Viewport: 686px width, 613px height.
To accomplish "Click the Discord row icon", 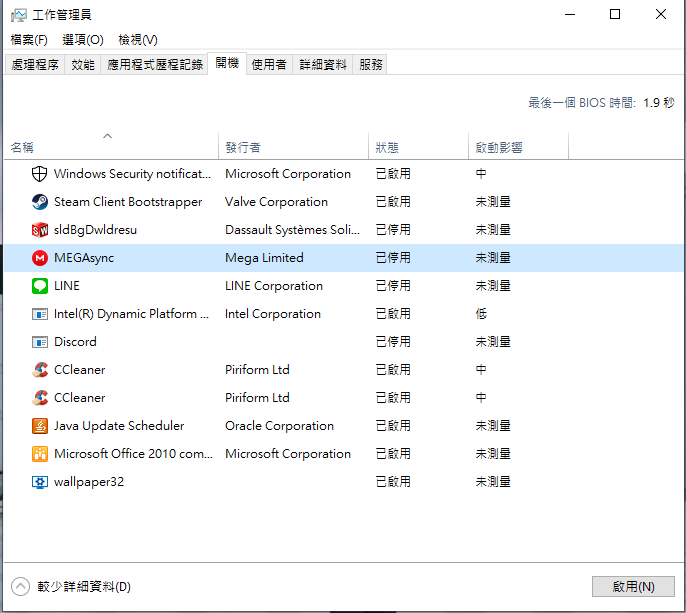I will 39,342.
